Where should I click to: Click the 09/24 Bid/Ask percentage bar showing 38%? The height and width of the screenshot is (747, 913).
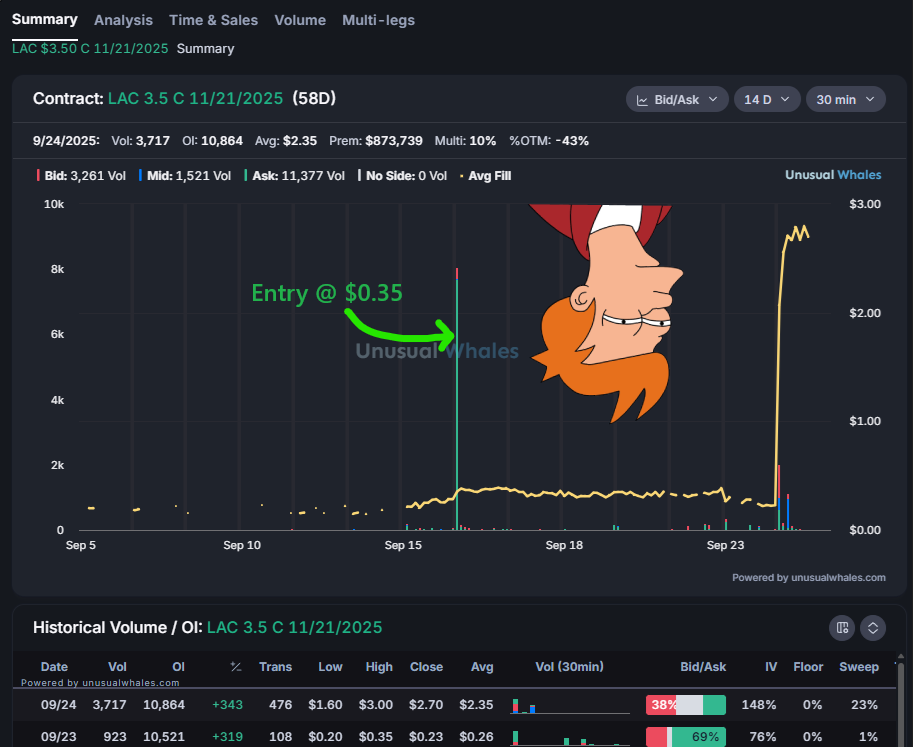tap(686, 705)
